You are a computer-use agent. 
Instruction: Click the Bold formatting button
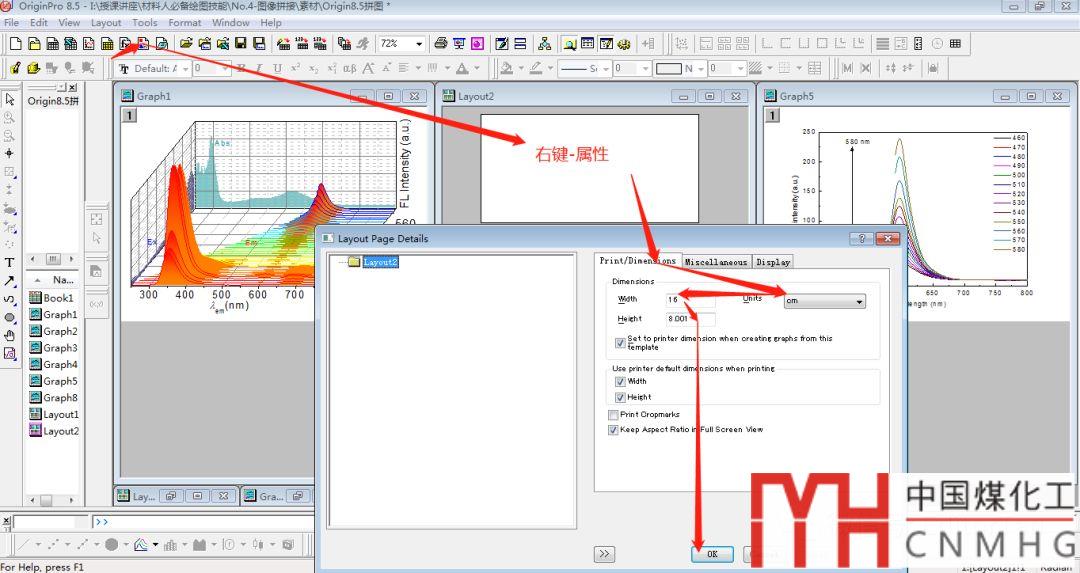pos(241,69)
